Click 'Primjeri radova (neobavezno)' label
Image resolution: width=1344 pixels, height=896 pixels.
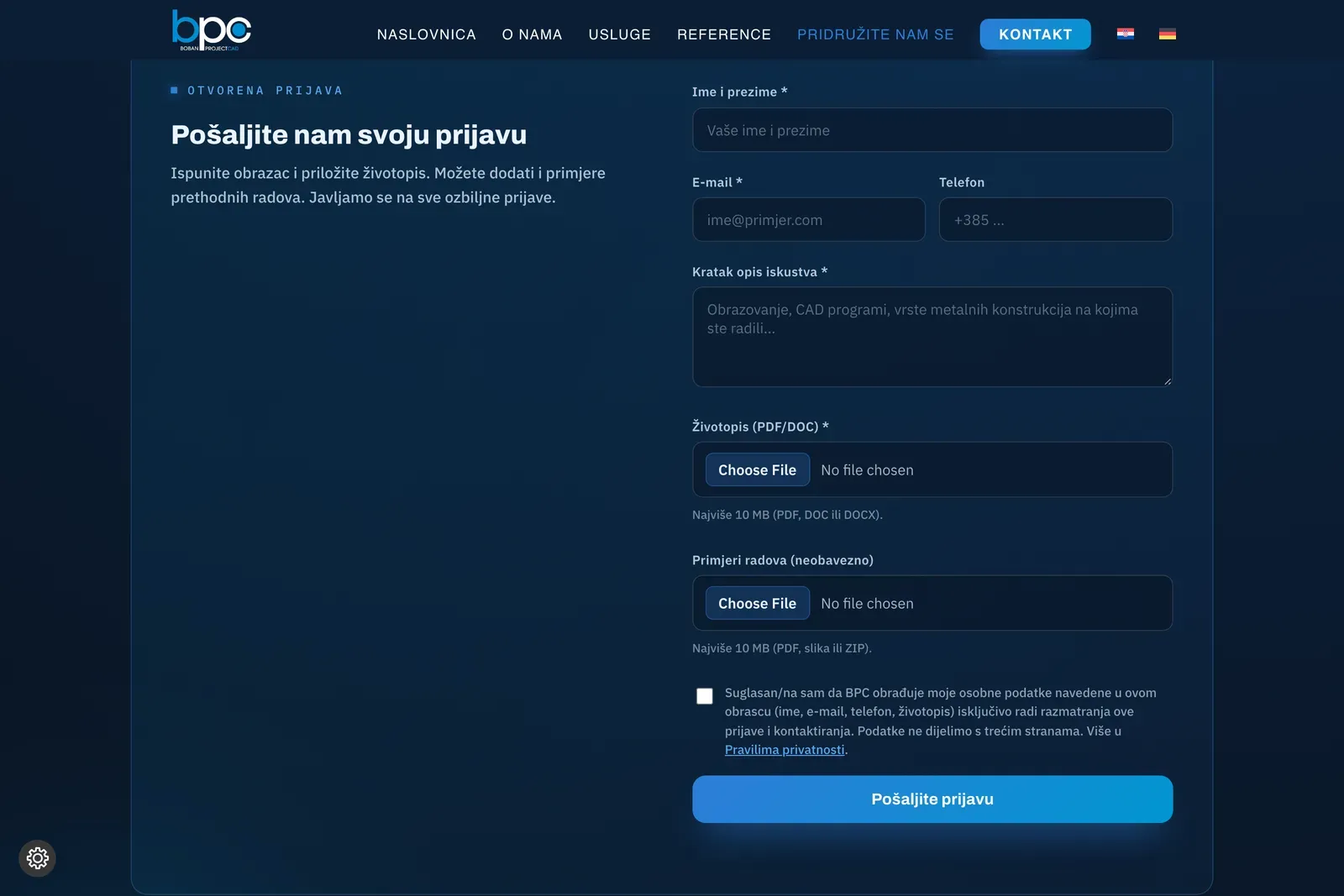[x=783, y=560]
